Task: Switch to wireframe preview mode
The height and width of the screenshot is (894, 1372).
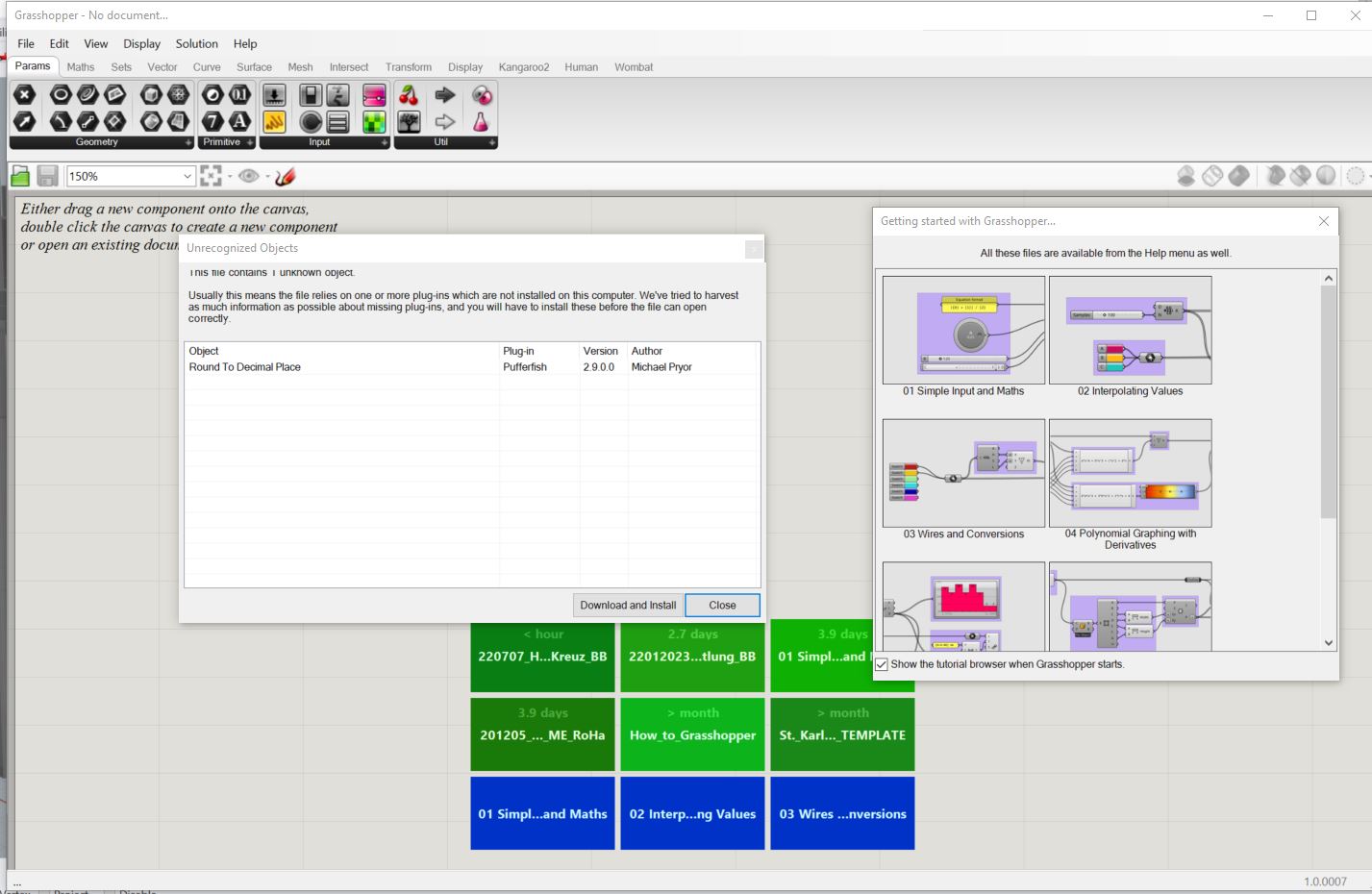Action: pos(1212,176)
